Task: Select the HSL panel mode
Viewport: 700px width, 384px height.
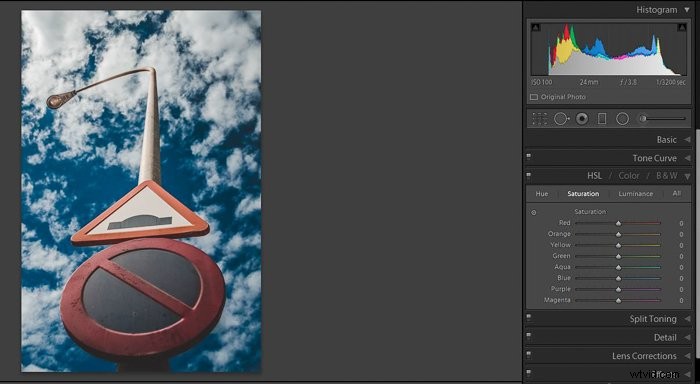Action: click(594, 176)
